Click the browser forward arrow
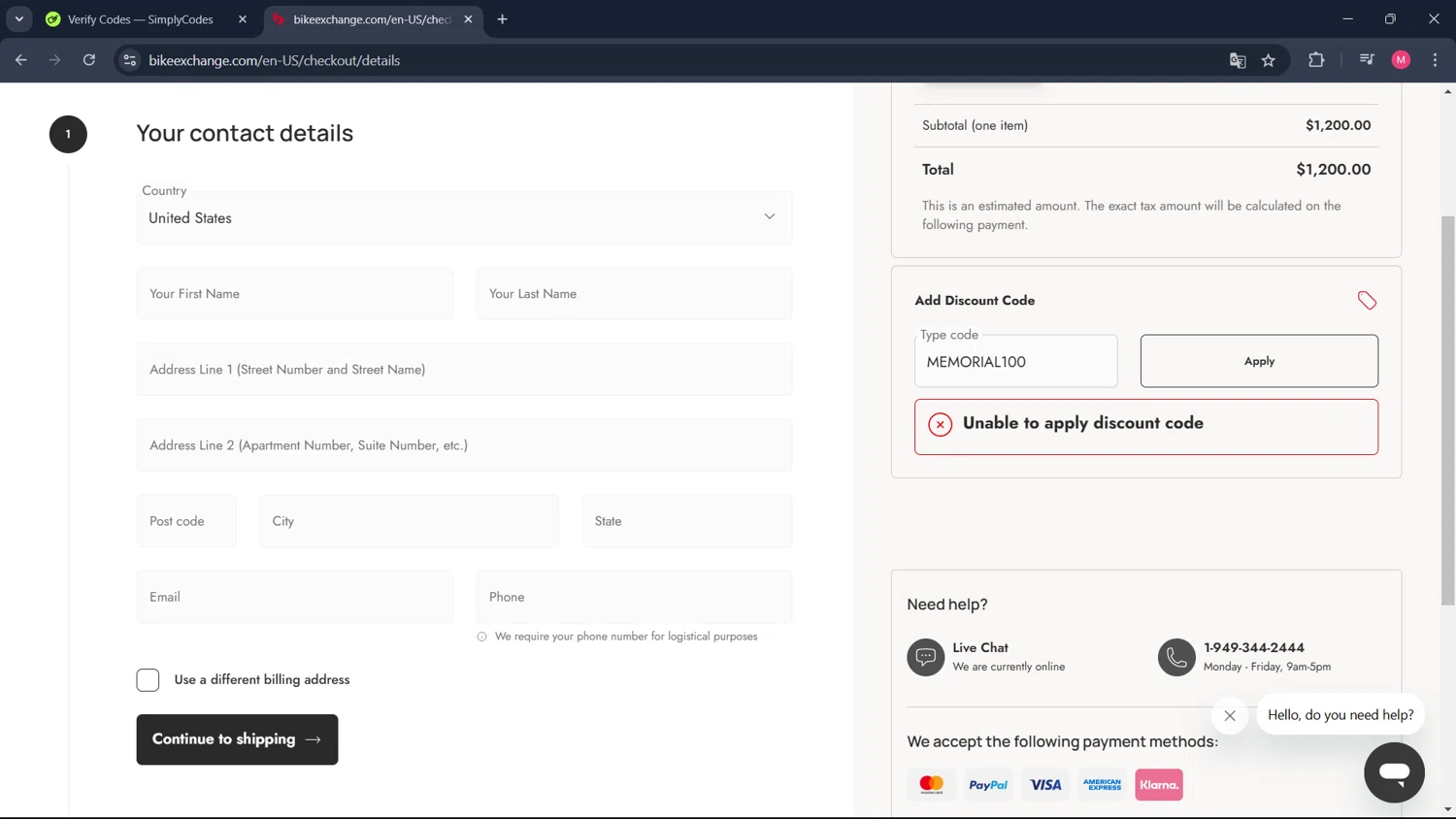Screen dimensions: 1456x819 [54, 60]
